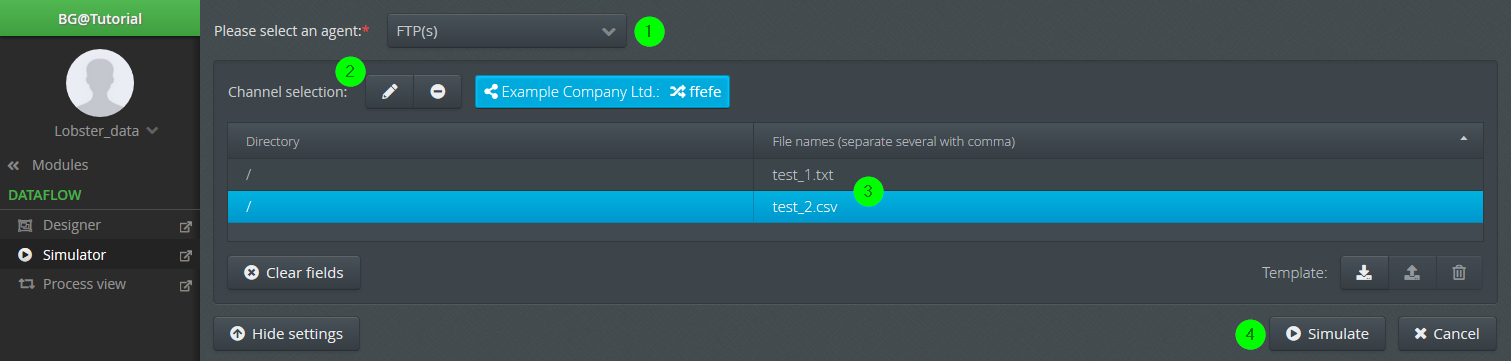Open Process view external link icon
This screenshot has width=1511, height=361.
point(185,285)
